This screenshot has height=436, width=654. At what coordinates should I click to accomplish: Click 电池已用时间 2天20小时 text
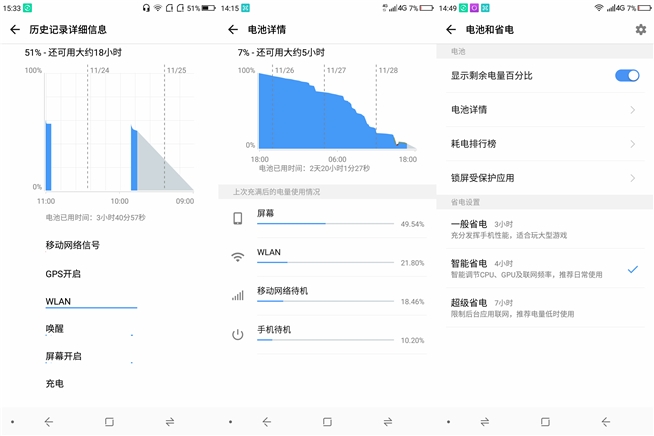(314, 169)
